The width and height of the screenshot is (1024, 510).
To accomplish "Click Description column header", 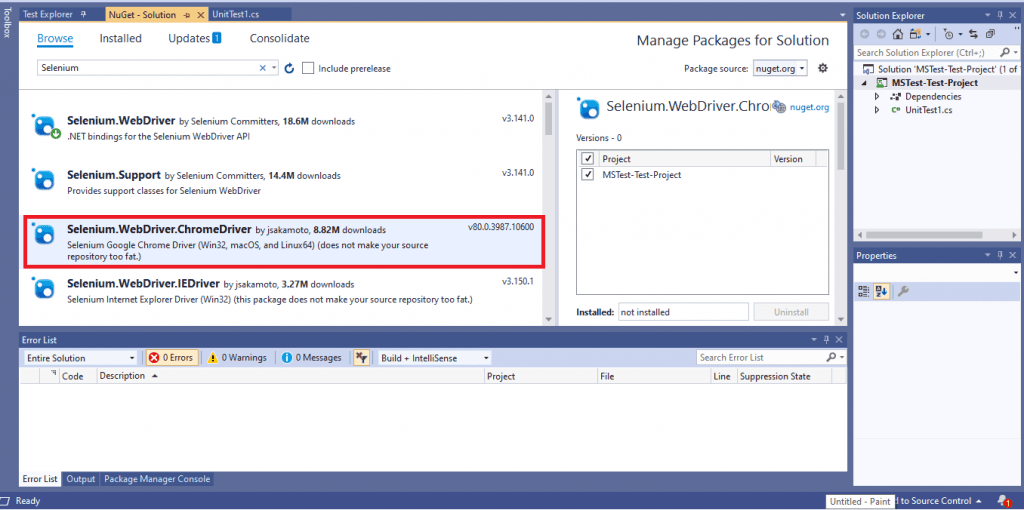I will point(291,376).
